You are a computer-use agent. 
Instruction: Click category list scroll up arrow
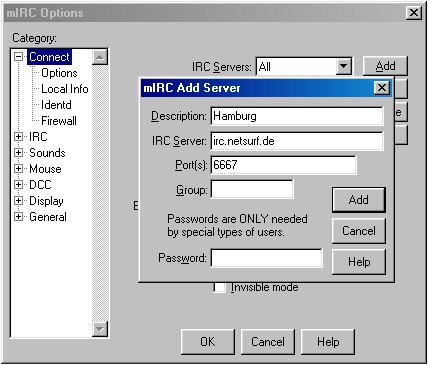click(100, 57)
